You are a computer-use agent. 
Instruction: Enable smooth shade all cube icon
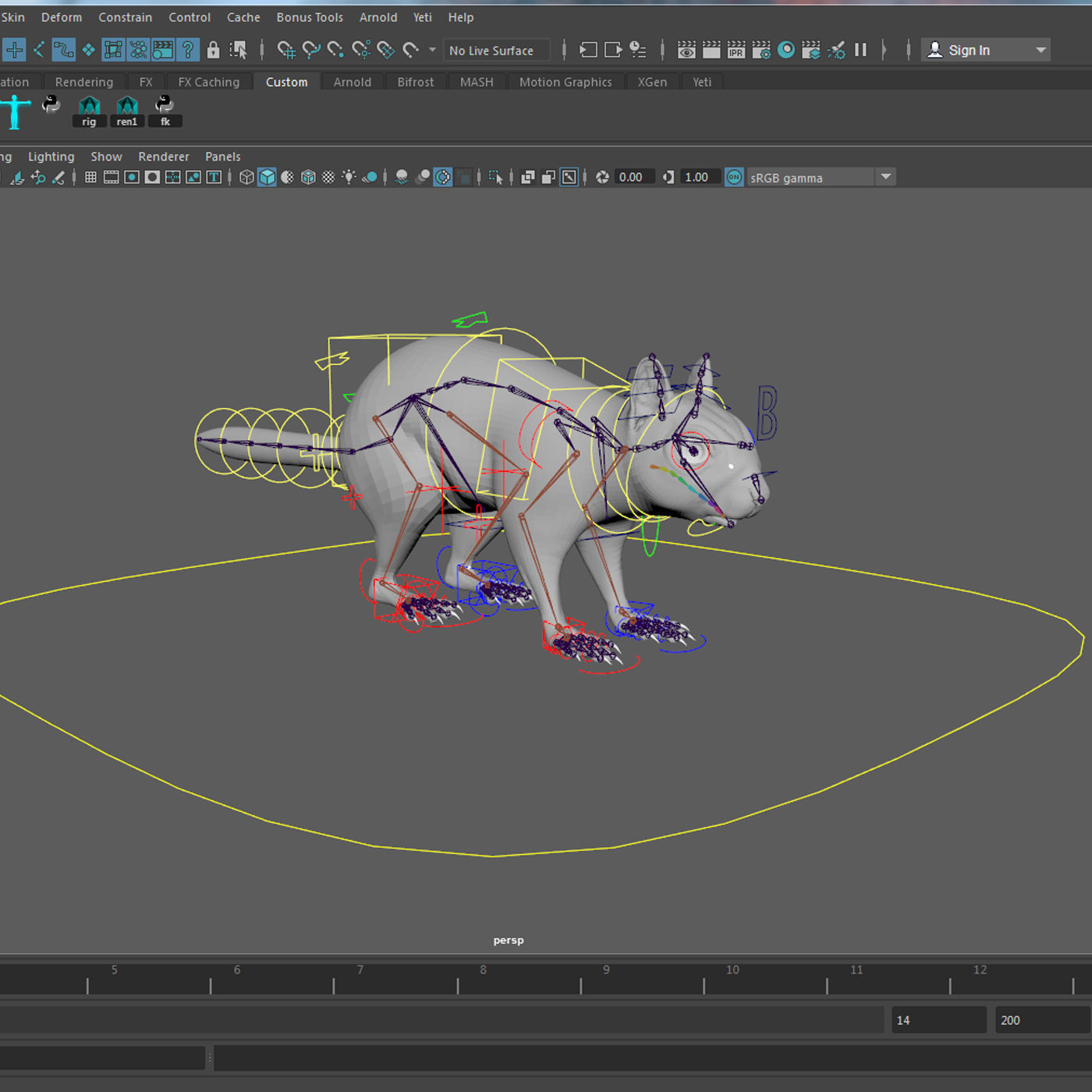click(x=267, y=177)
